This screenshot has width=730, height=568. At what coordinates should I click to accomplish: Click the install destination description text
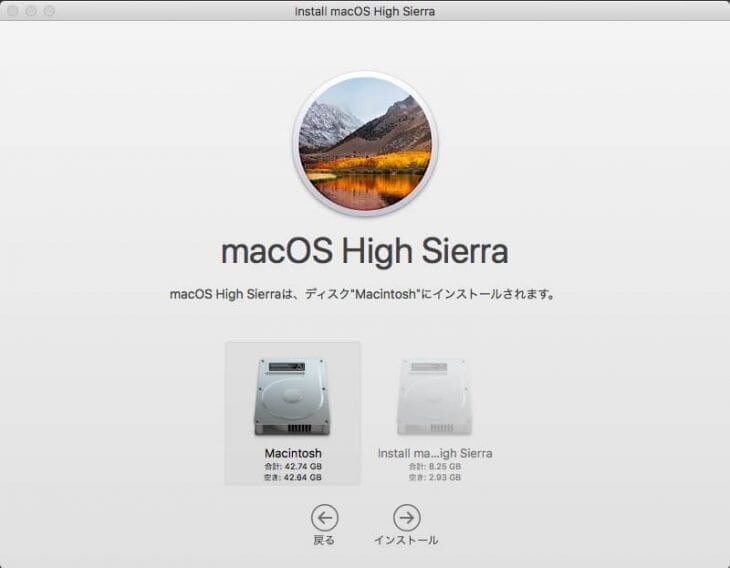click(x=364, y=295)
